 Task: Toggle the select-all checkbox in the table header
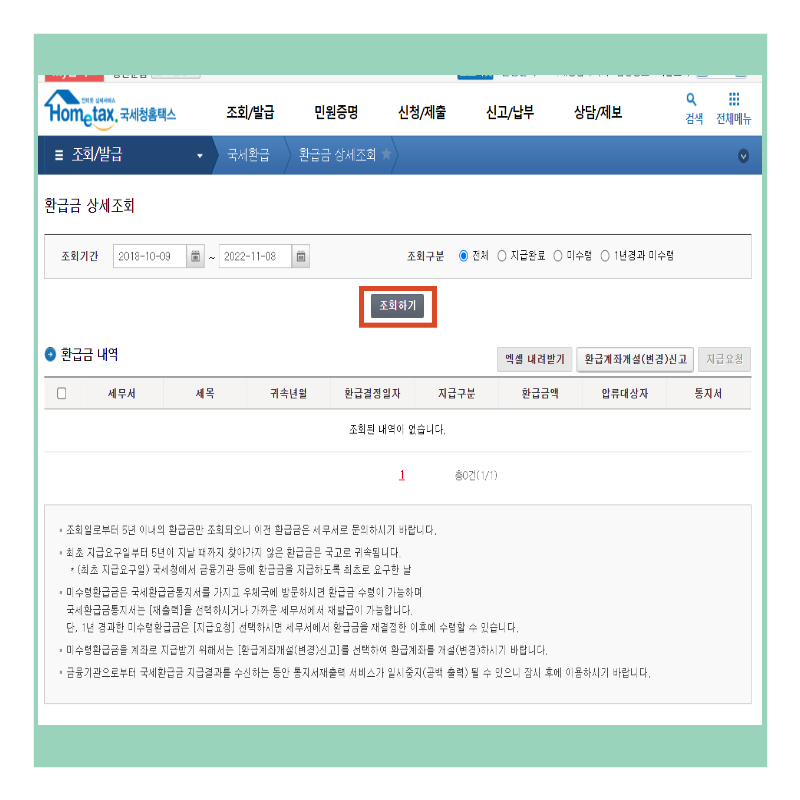[63, 393]
